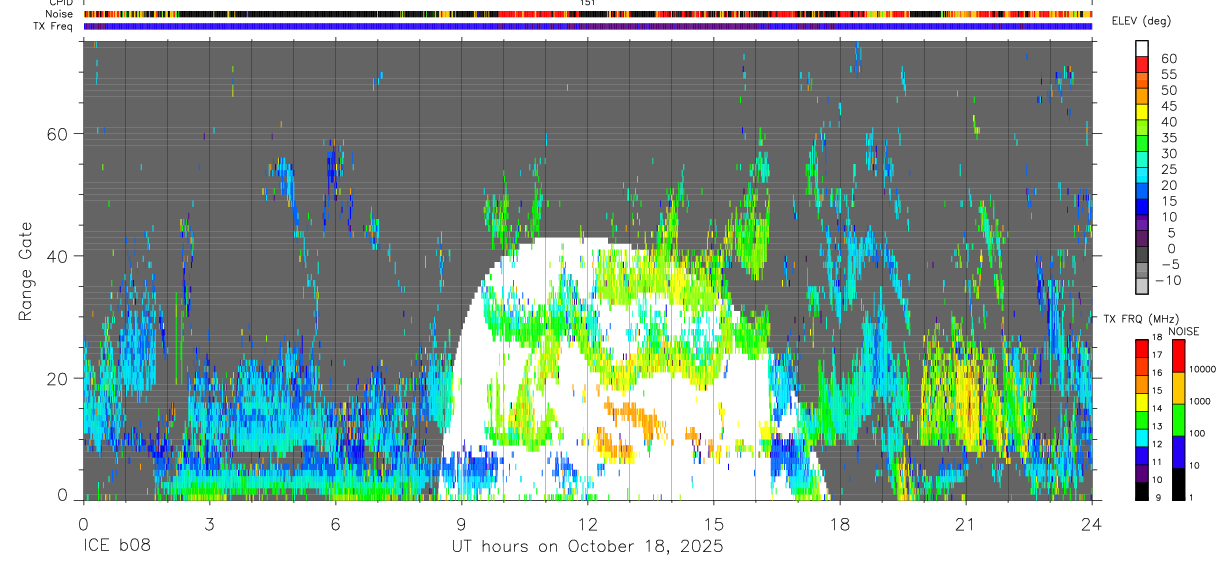Click the '−10' label on ELEV color bar
The height and width of the screenshot is (567, 1228).
[x=1167, y=280]
